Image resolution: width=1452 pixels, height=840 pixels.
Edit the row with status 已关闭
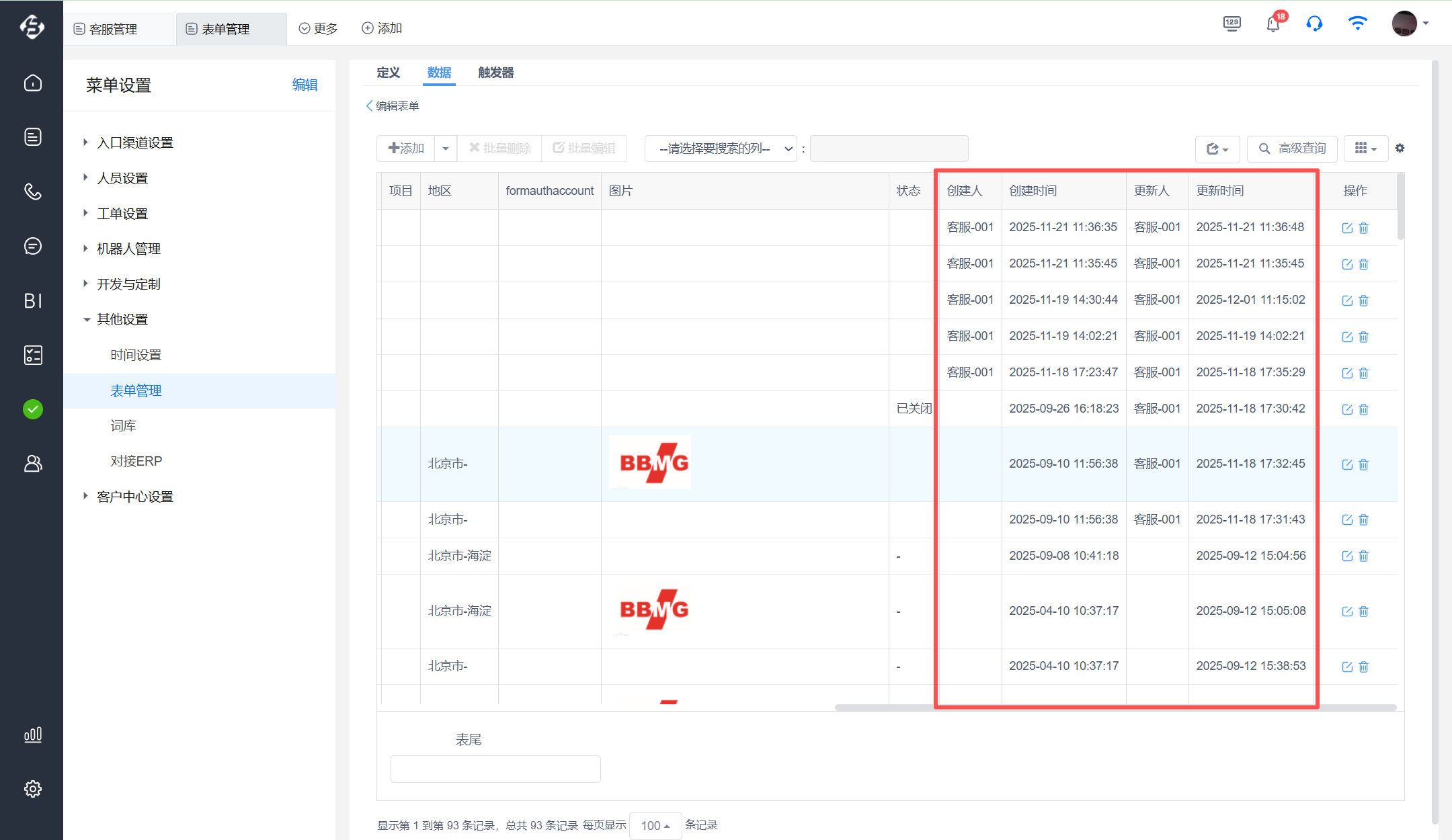point(1346,409)
